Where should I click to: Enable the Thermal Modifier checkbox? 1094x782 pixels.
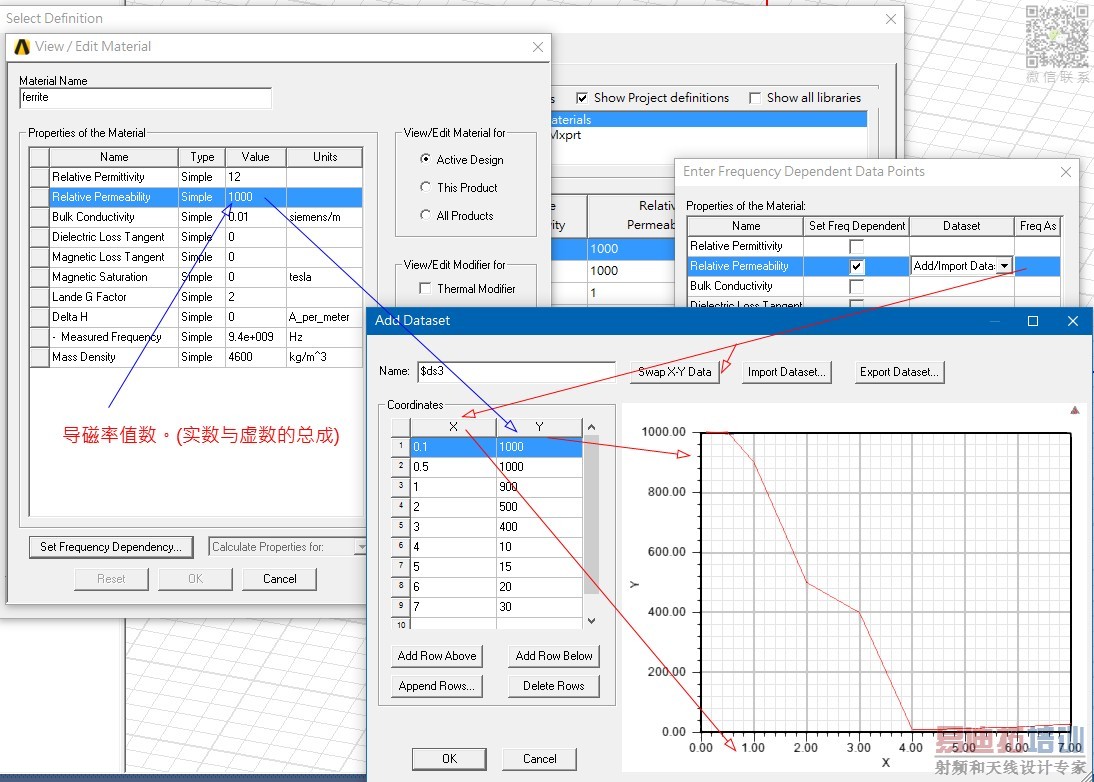426,289
